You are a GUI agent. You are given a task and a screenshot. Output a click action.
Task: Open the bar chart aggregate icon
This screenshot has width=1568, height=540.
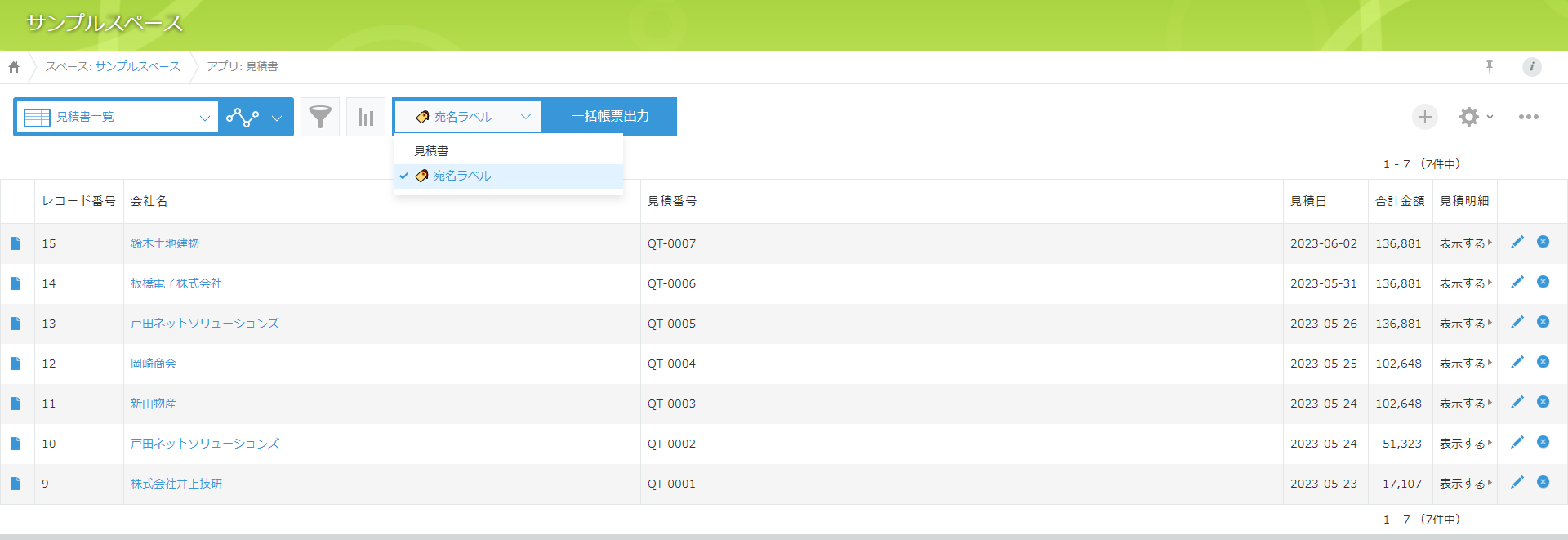click(x=366, y=117)
